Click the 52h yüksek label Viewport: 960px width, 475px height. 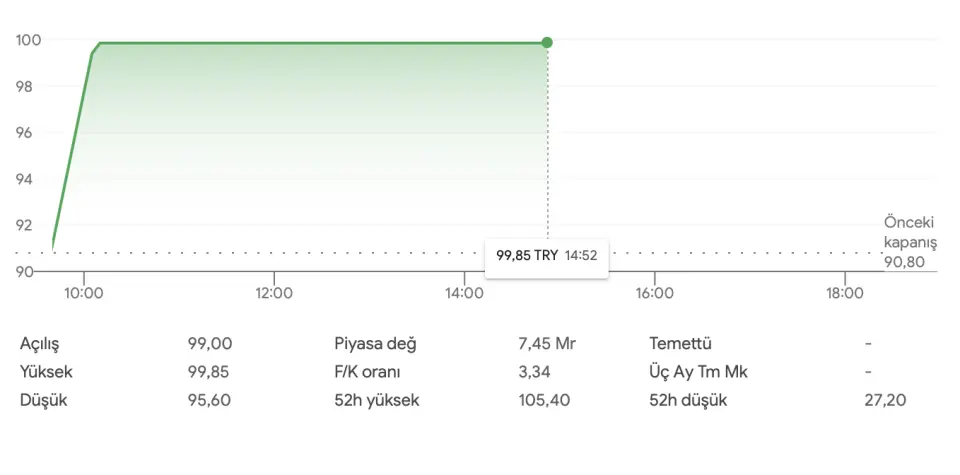tap(376, 401)
